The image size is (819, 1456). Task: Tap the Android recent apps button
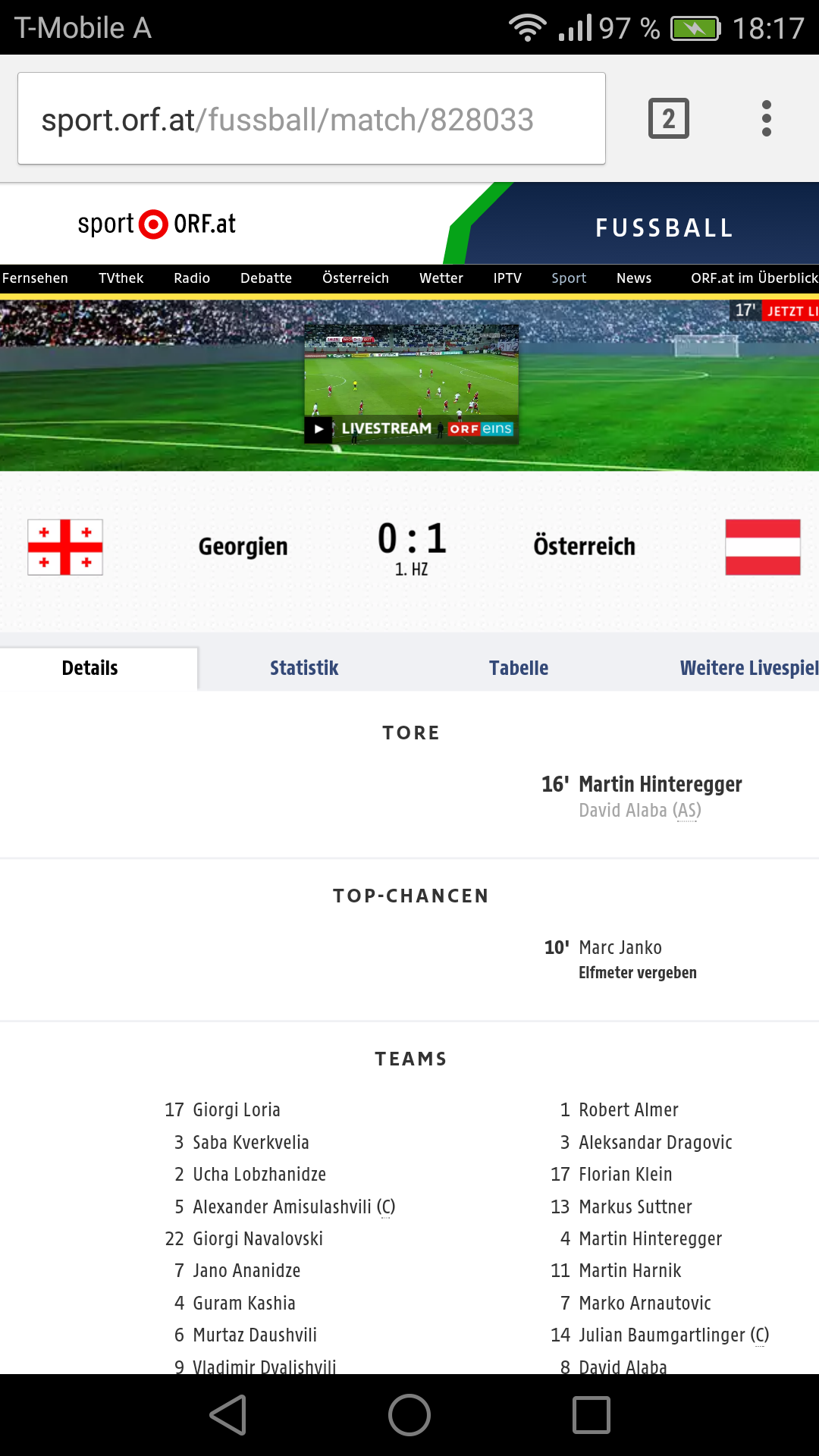pos(591,1415)
